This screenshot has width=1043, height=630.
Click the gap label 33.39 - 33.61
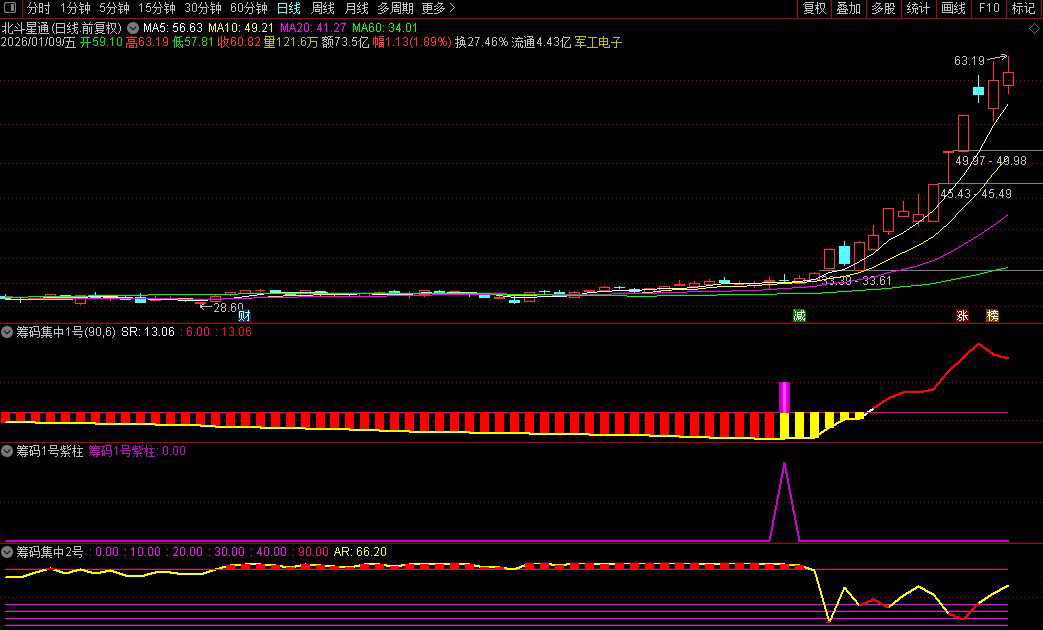click(855, 281)
